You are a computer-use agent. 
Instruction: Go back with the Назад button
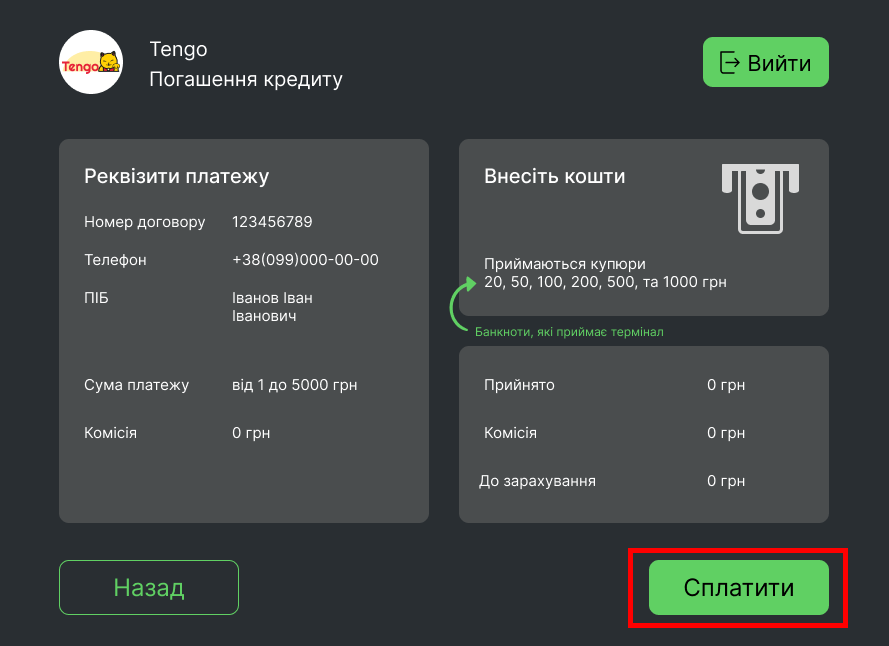pyautogui.click(x=149, y=587)
